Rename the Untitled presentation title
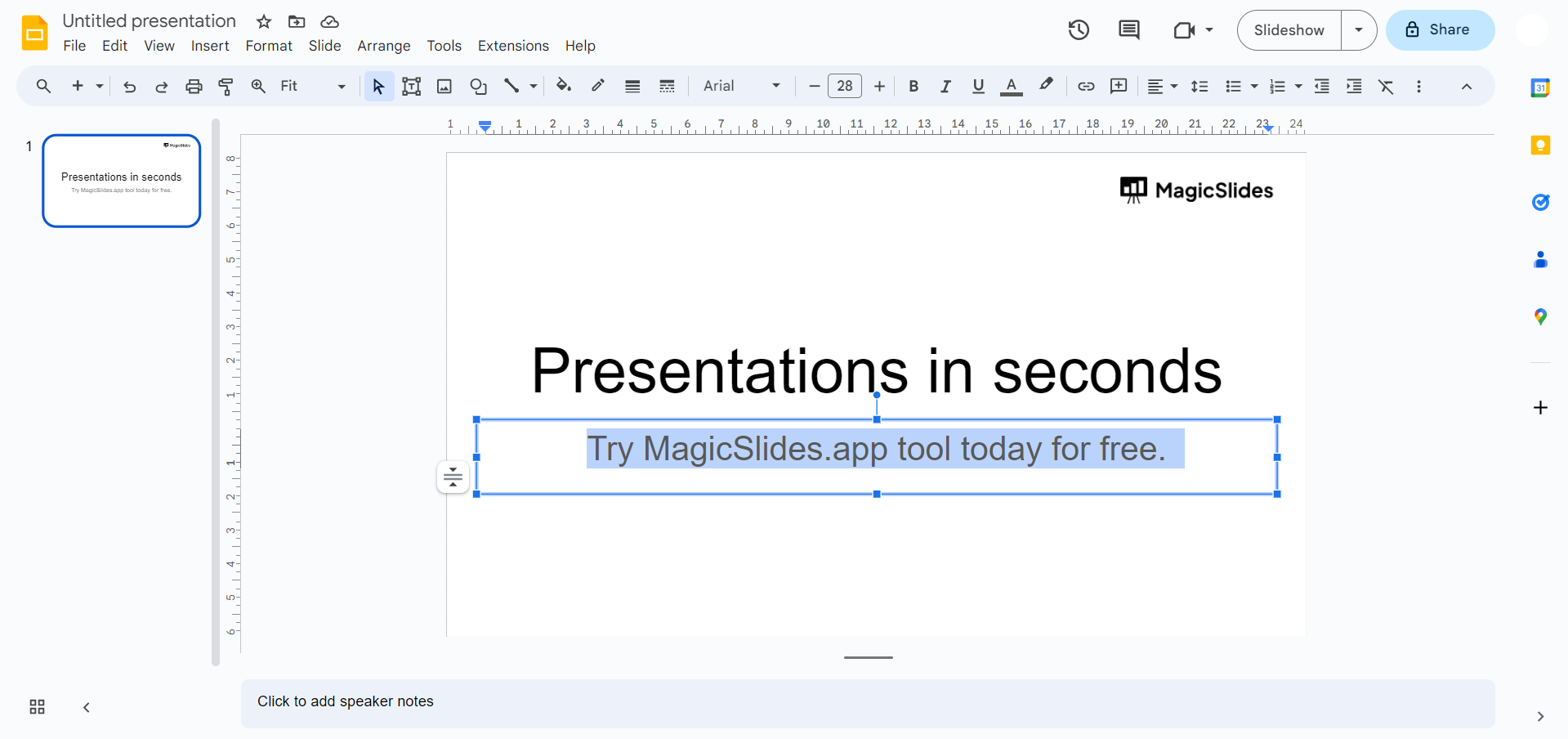Screen dimensions: 1568x739 [150, 21]
